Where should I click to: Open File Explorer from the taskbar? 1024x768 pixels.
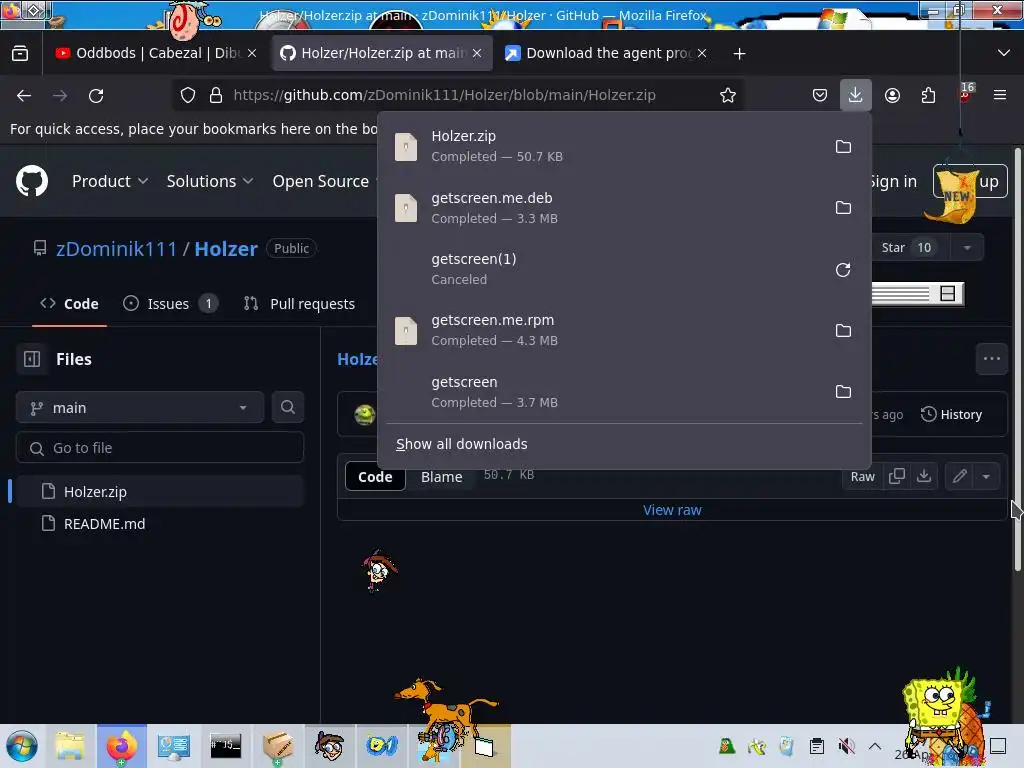pos(70,746)
